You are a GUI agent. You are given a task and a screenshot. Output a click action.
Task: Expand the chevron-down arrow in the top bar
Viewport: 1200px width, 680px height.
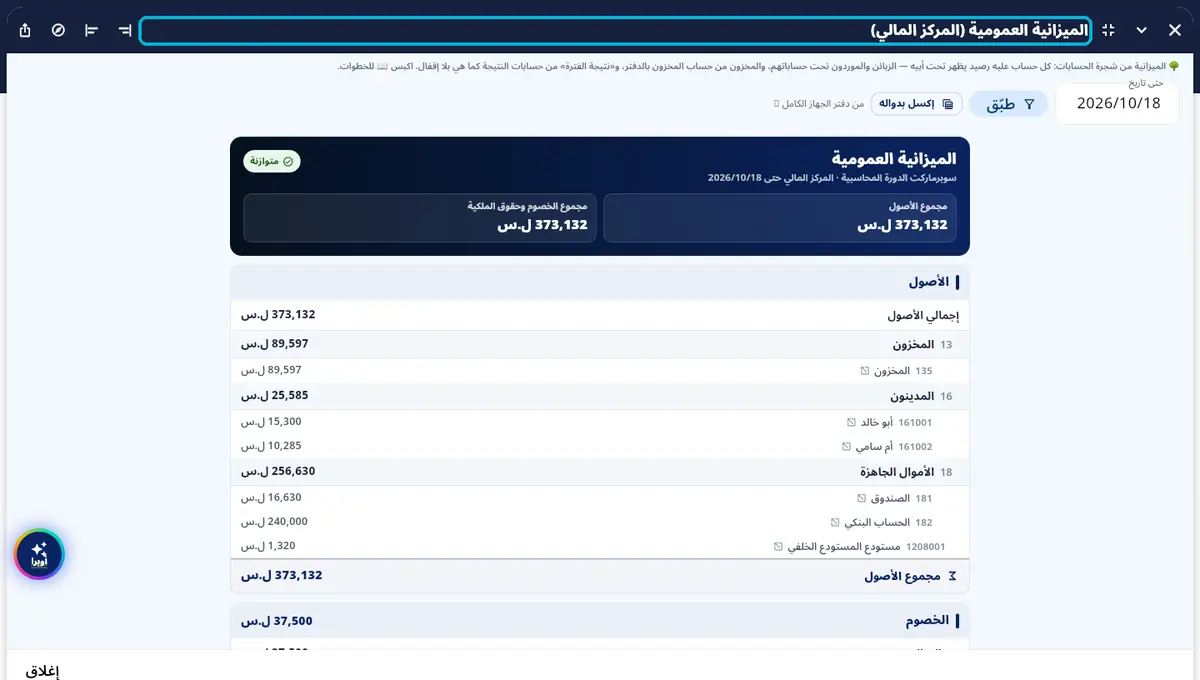[1141, 31]
